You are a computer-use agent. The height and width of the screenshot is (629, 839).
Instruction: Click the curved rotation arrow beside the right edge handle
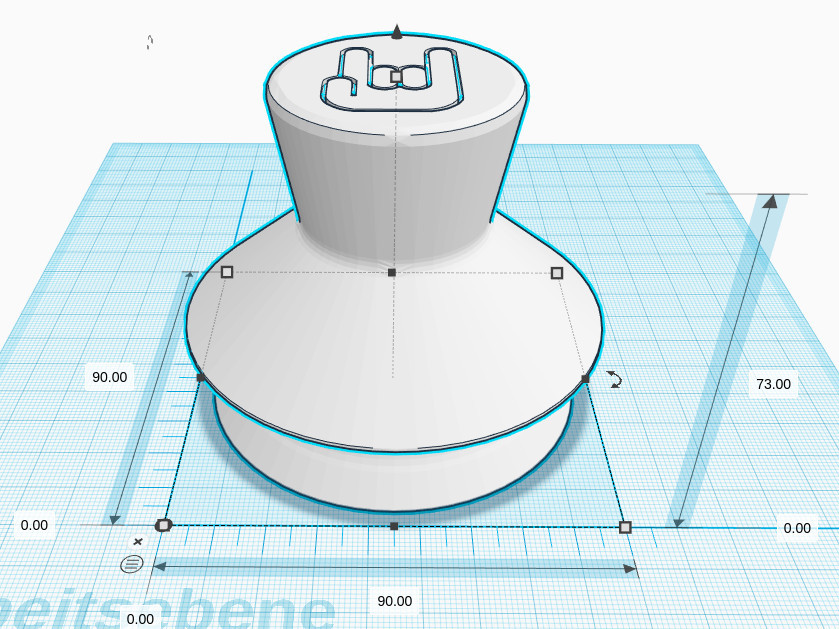point(615,379)
